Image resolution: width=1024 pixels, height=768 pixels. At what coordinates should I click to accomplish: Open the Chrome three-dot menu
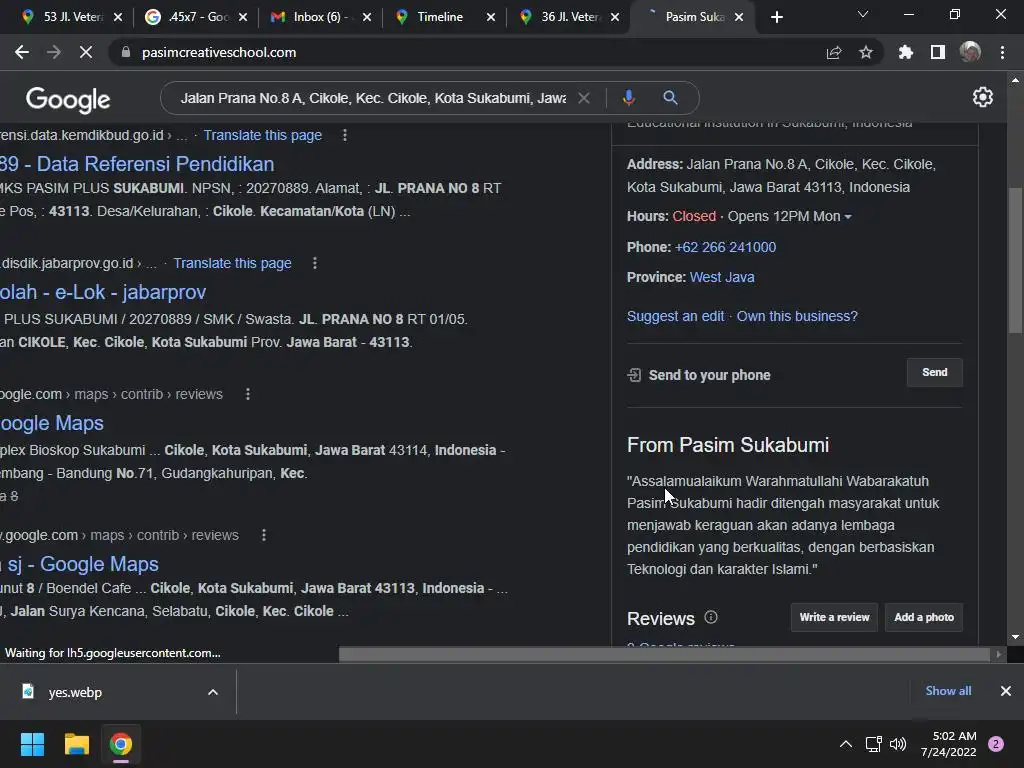click(x=1002, y=52)
